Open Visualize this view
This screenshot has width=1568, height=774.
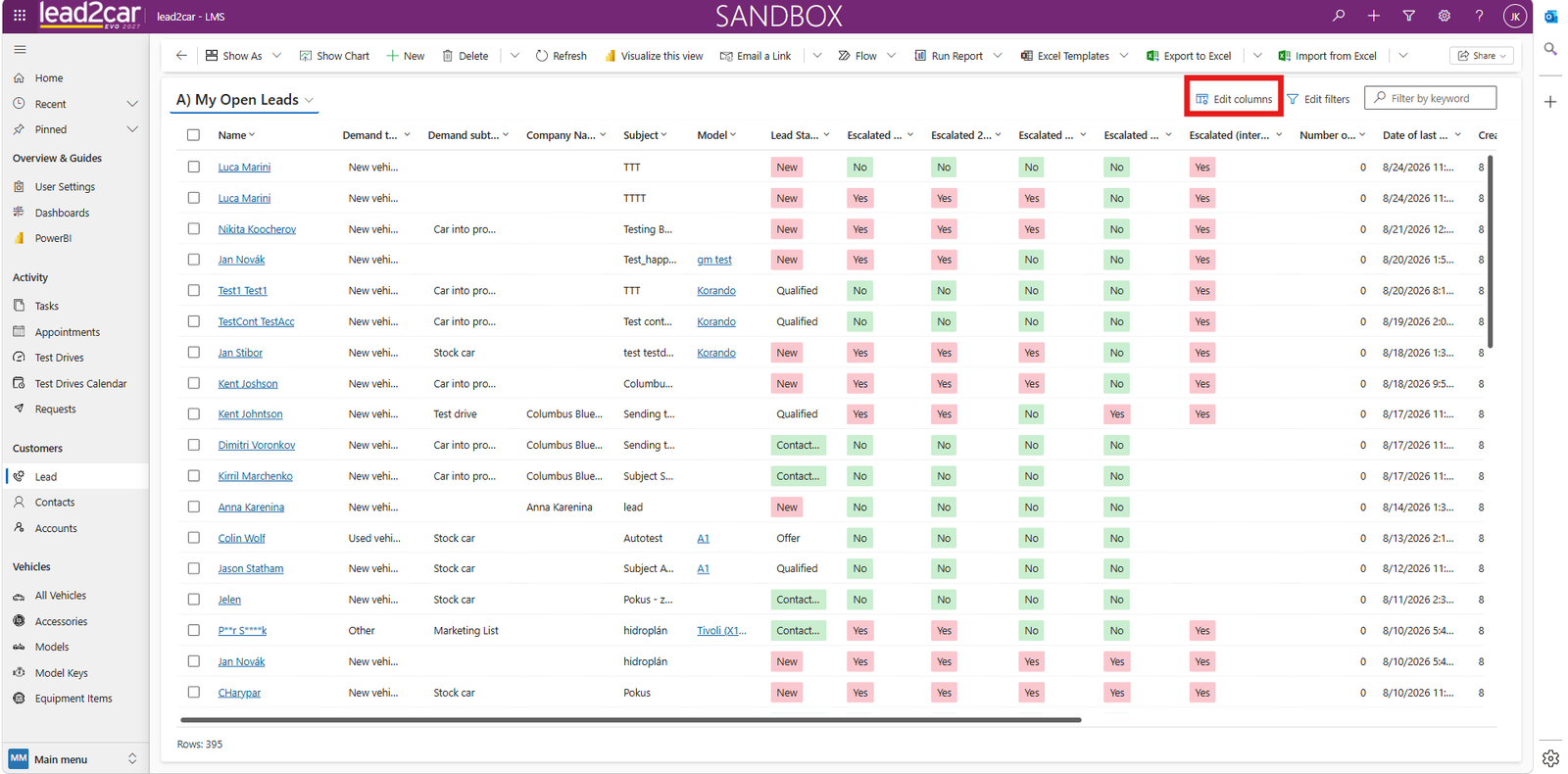(x=654, y=56)
